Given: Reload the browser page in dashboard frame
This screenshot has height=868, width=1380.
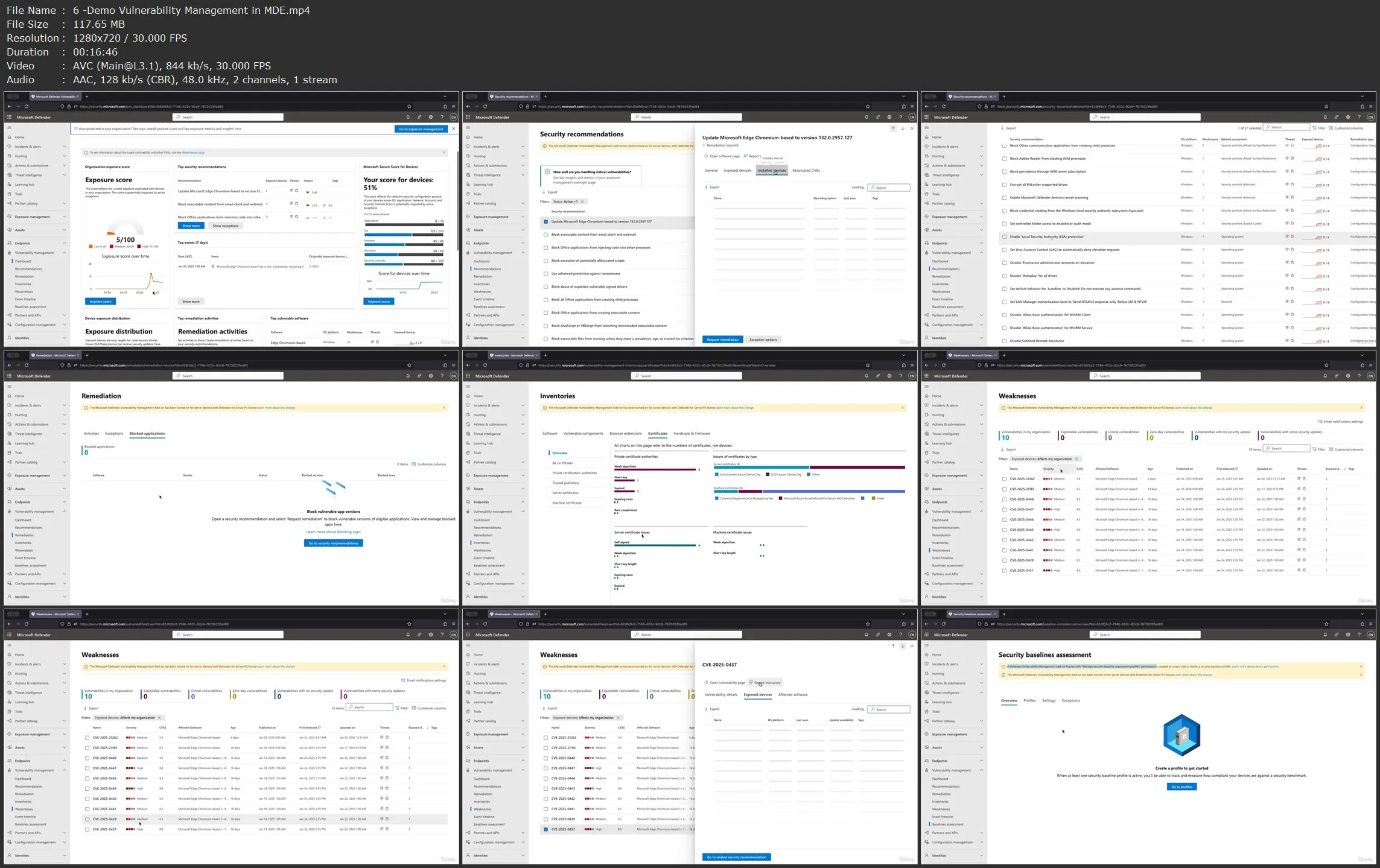Looking at the screenshot, I should [x=27, y=106].
